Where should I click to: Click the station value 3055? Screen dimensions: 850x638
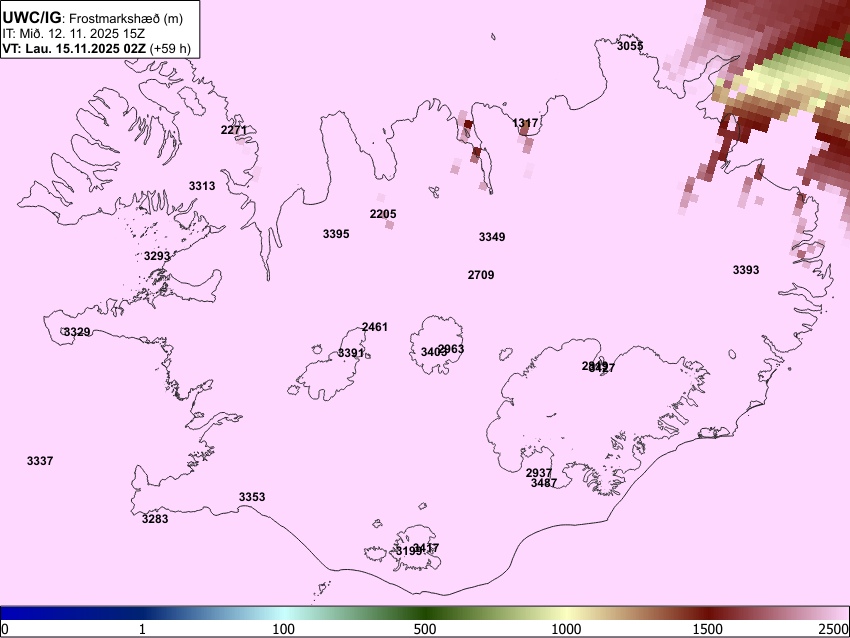630,46
